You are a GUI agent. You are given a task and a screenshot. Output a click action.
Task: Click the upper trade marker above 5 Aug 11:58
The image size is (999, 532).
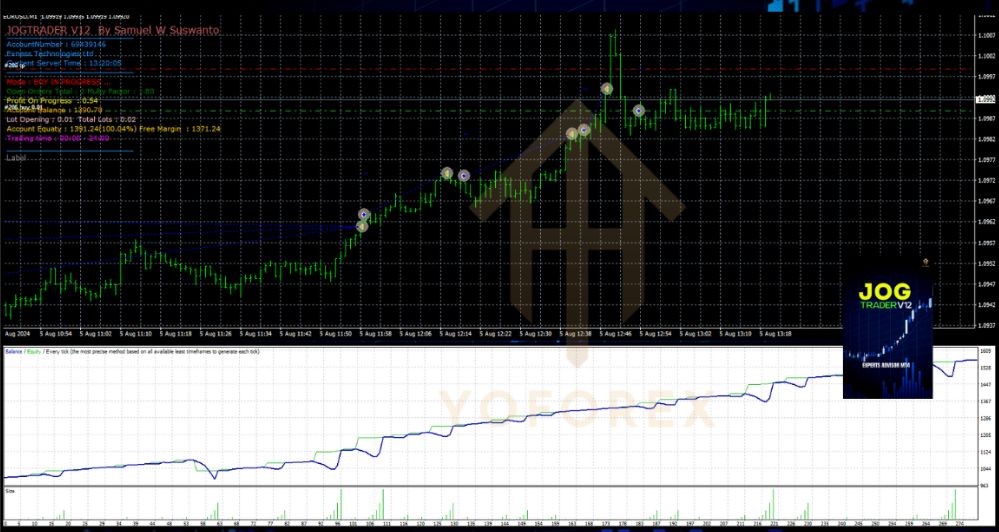pos(364,215)
